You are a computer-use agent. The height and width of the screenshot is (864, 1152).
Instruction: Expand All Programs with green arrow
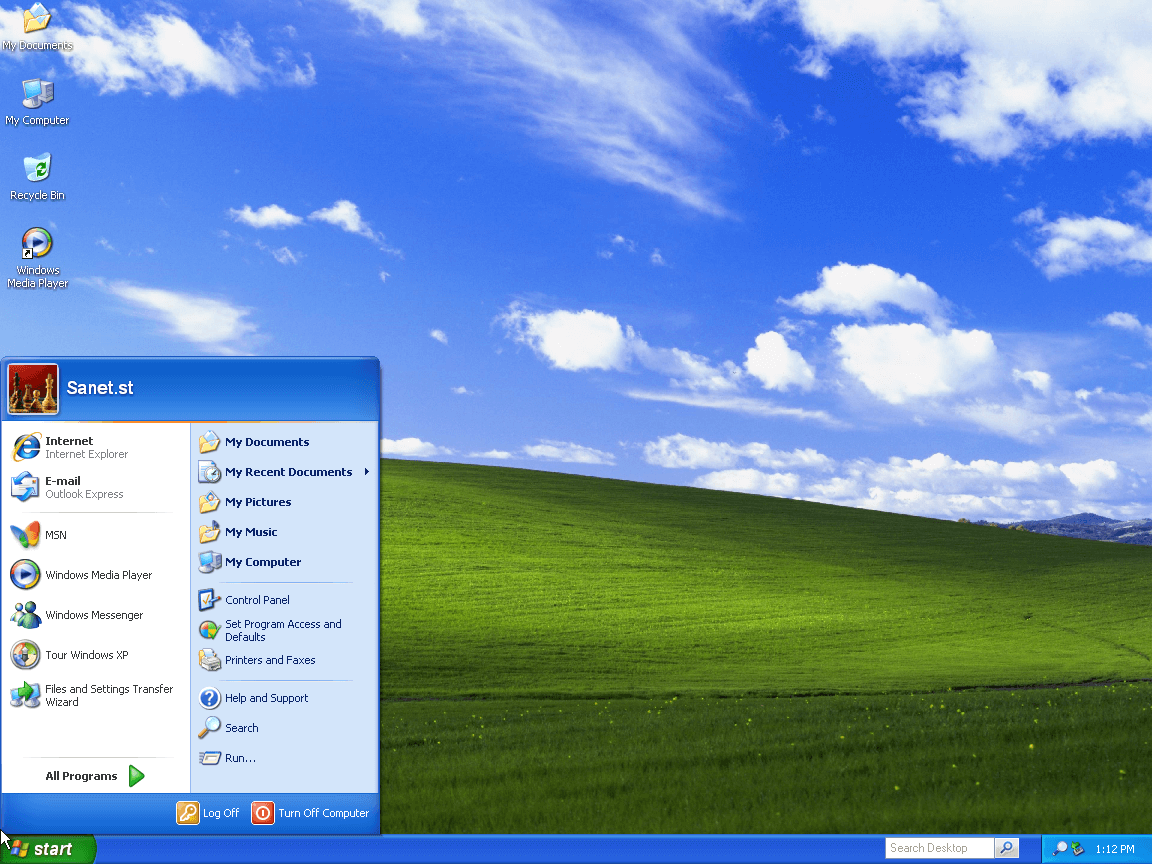point(137,776)
